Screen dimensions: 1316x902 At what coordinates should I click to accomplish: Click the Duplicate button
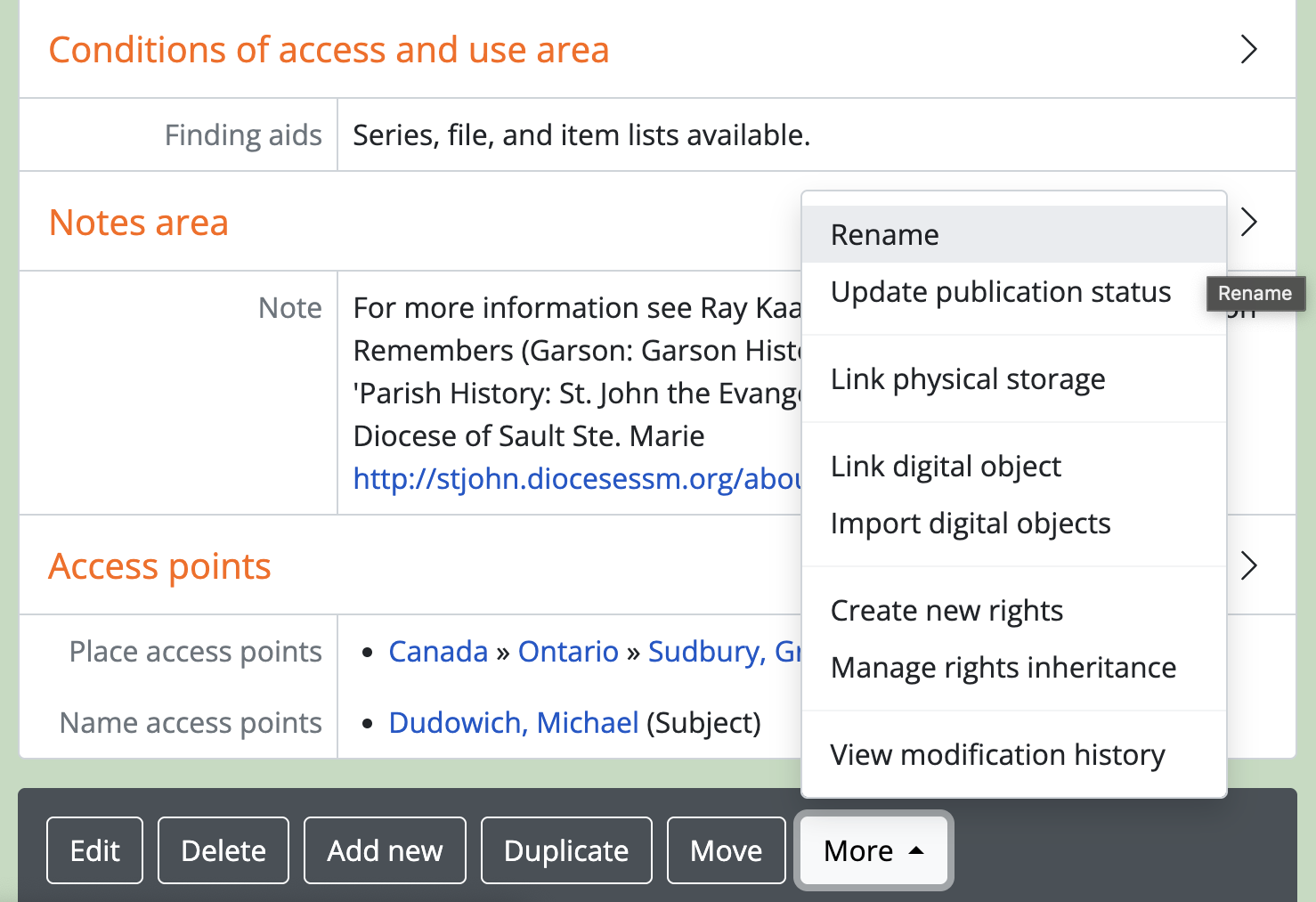(x=566, y=850)
